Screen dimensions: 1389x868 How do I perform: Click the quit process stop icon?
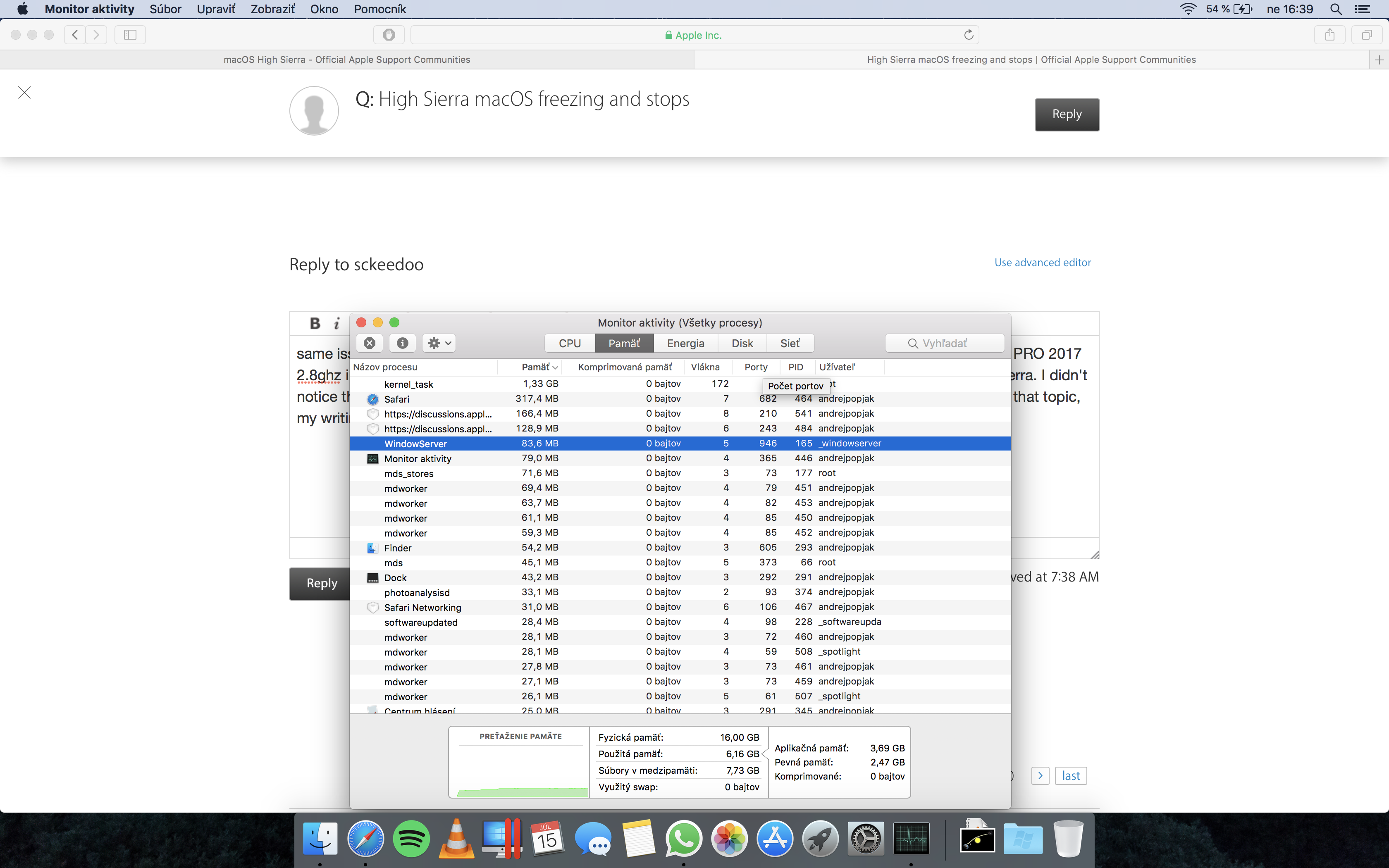[x=370, y=343]
